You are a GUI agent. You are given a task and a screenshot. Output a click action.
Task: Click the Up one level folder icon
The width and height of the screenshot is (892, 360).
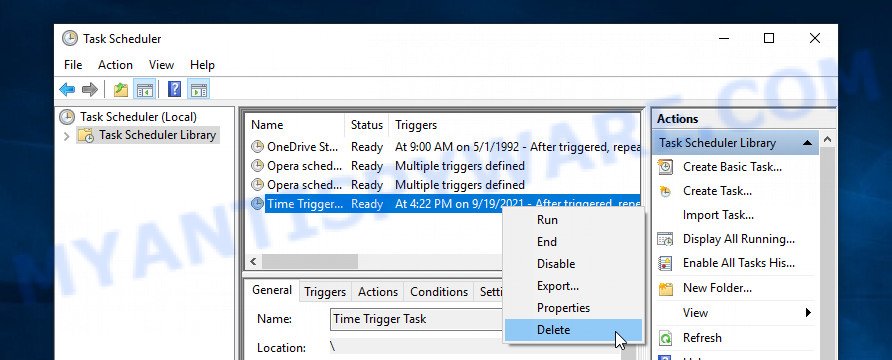(x=121, y=89)
